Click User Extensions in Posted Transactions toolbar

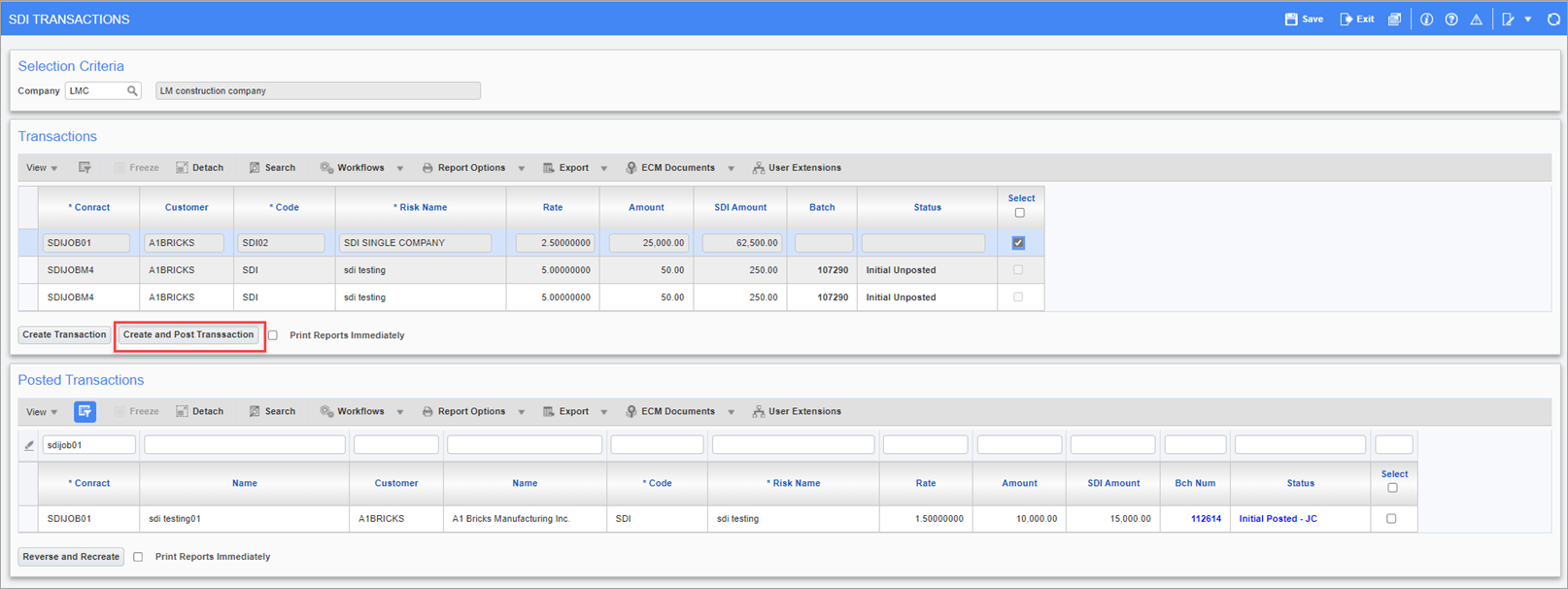797,411
